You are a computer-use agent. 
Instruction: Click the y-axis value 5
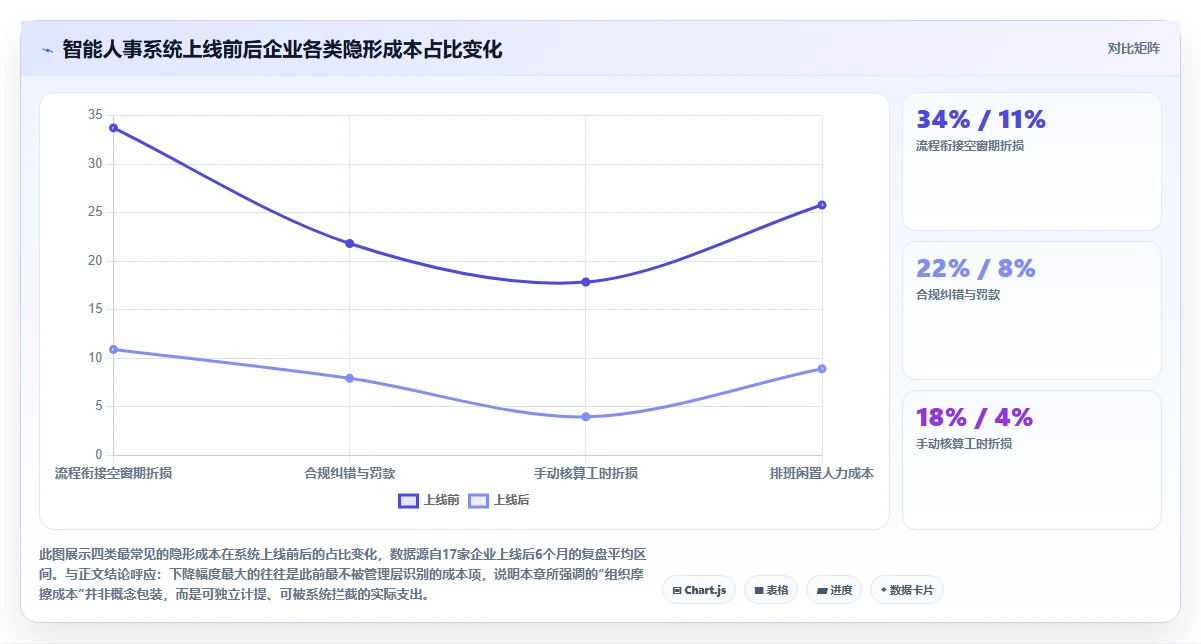99,406
